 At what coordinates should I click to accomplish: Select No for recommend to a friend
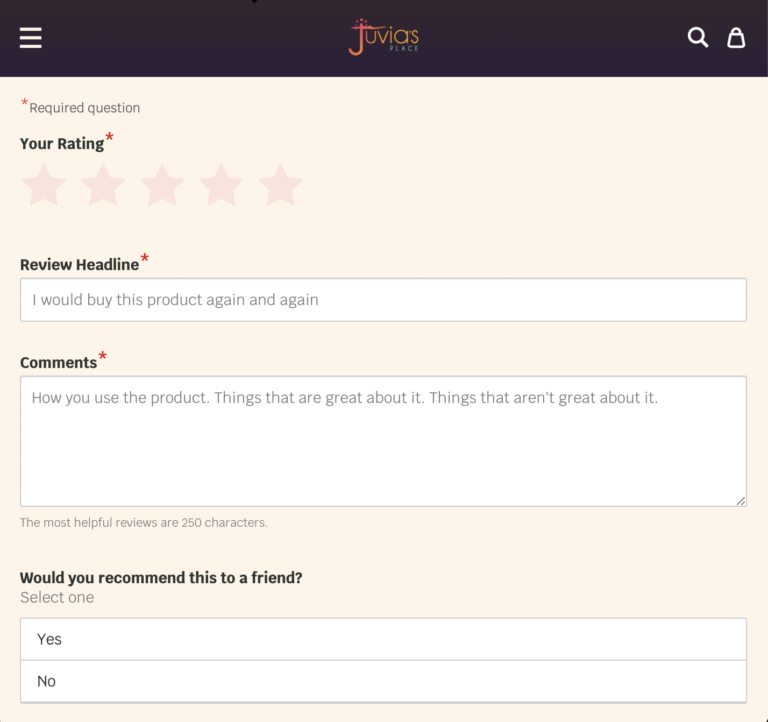coord(383,681)
